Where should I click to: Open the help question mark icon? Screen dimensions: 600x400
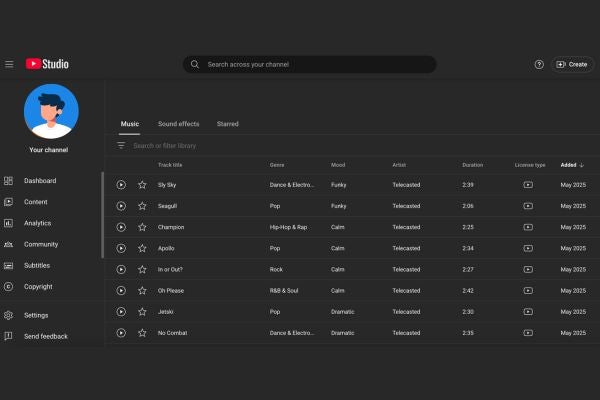point(539,64)
